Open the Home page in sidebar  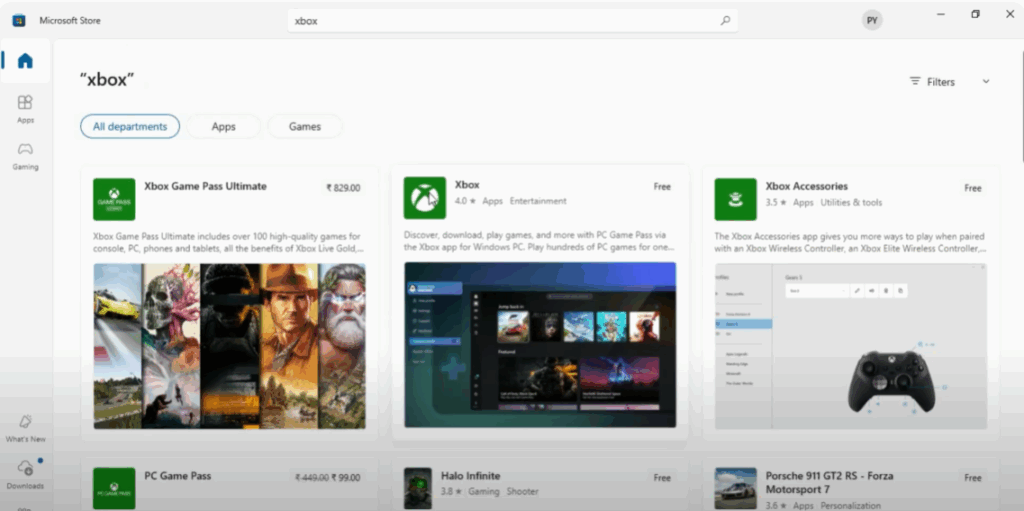[25, 61]
